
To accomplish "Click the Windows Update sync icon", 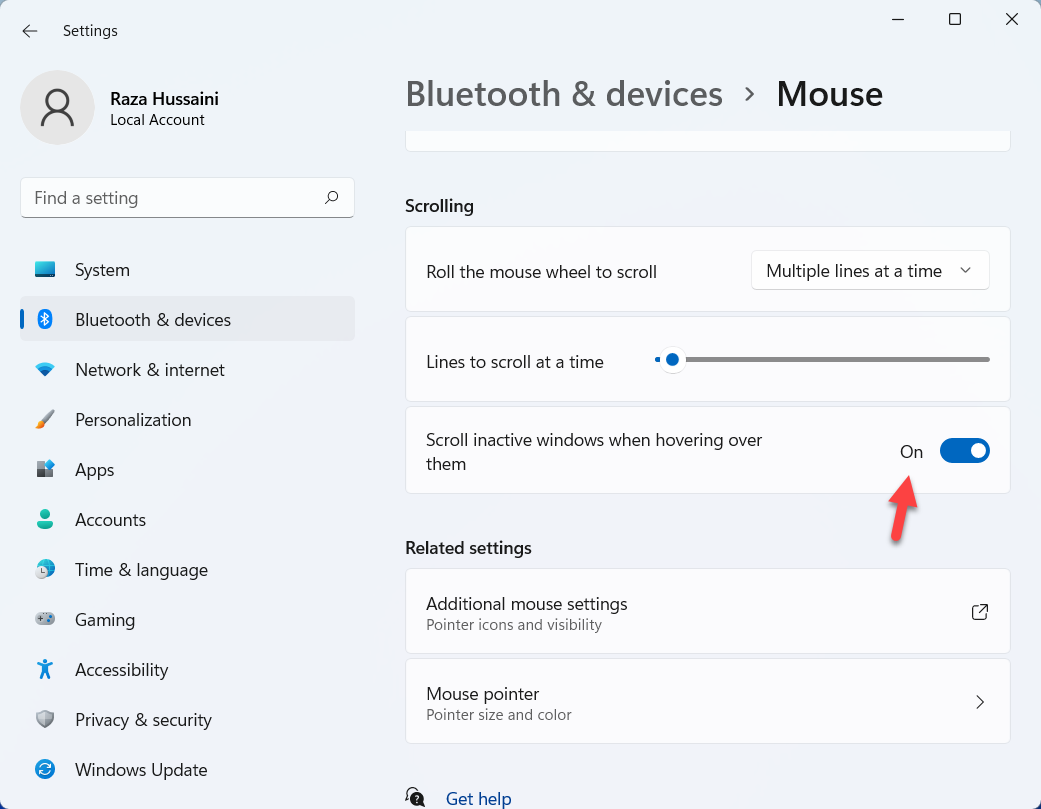I will [45, 770].
